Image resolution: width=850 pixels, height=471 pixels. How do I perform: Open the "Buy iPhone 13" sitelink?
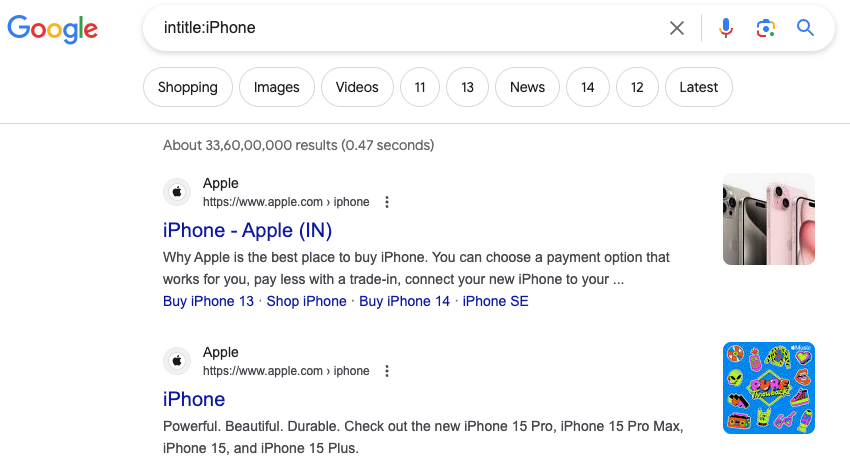tap(209, 301)
